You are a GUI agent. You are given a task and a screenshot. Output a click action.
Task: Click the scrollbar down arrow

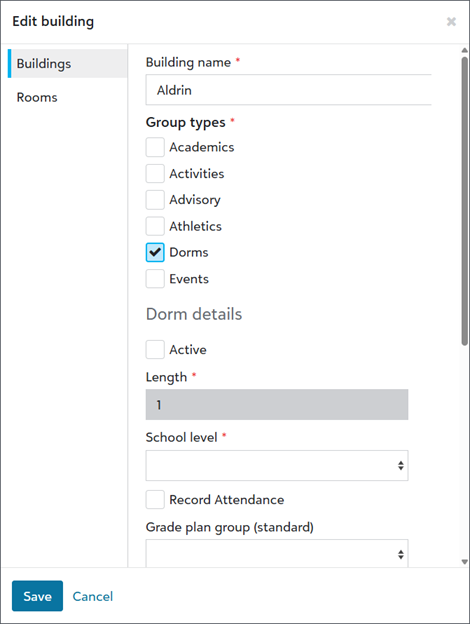[x=464, y=562]
